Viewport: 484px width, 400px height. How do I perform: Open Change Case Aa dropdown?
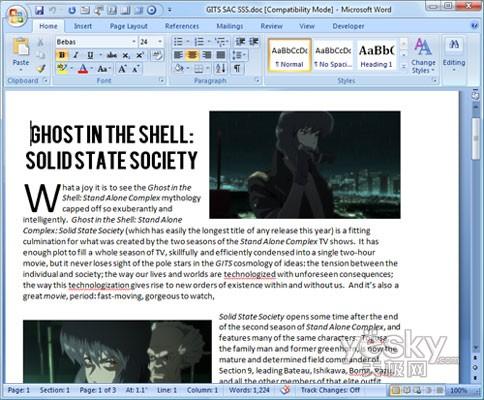point(104,69)
